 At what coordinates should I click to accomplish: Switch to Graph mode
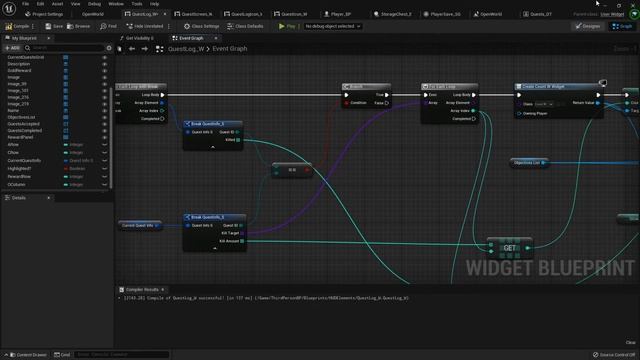622,26
